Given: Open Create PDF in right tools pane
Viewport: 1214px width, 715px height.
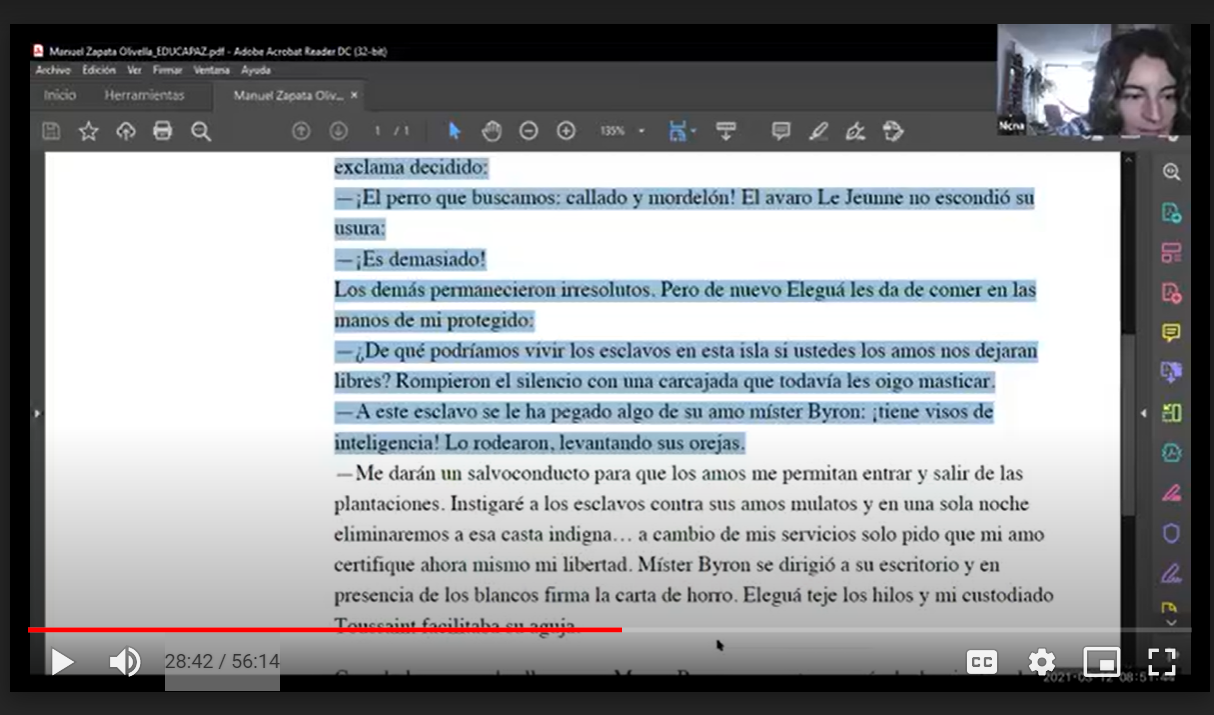Looking at the screenshot, I should 1171,293.
